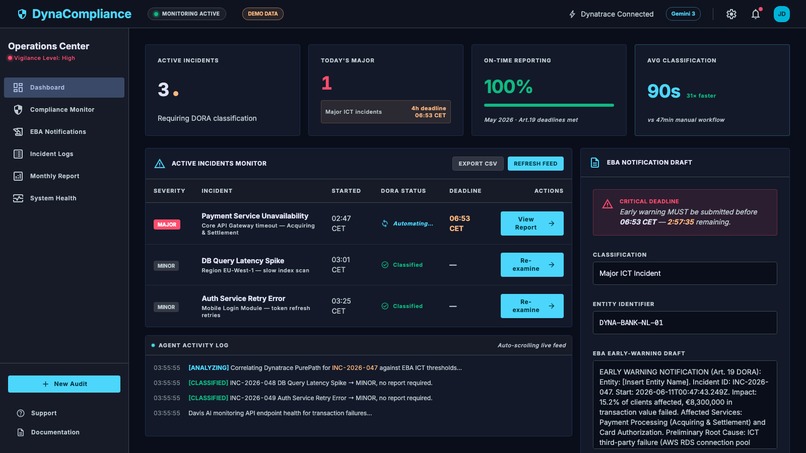Open Compliance Monitor in sidebar
This screenshot has width=806, height=453.
click(x=64, y=110)
